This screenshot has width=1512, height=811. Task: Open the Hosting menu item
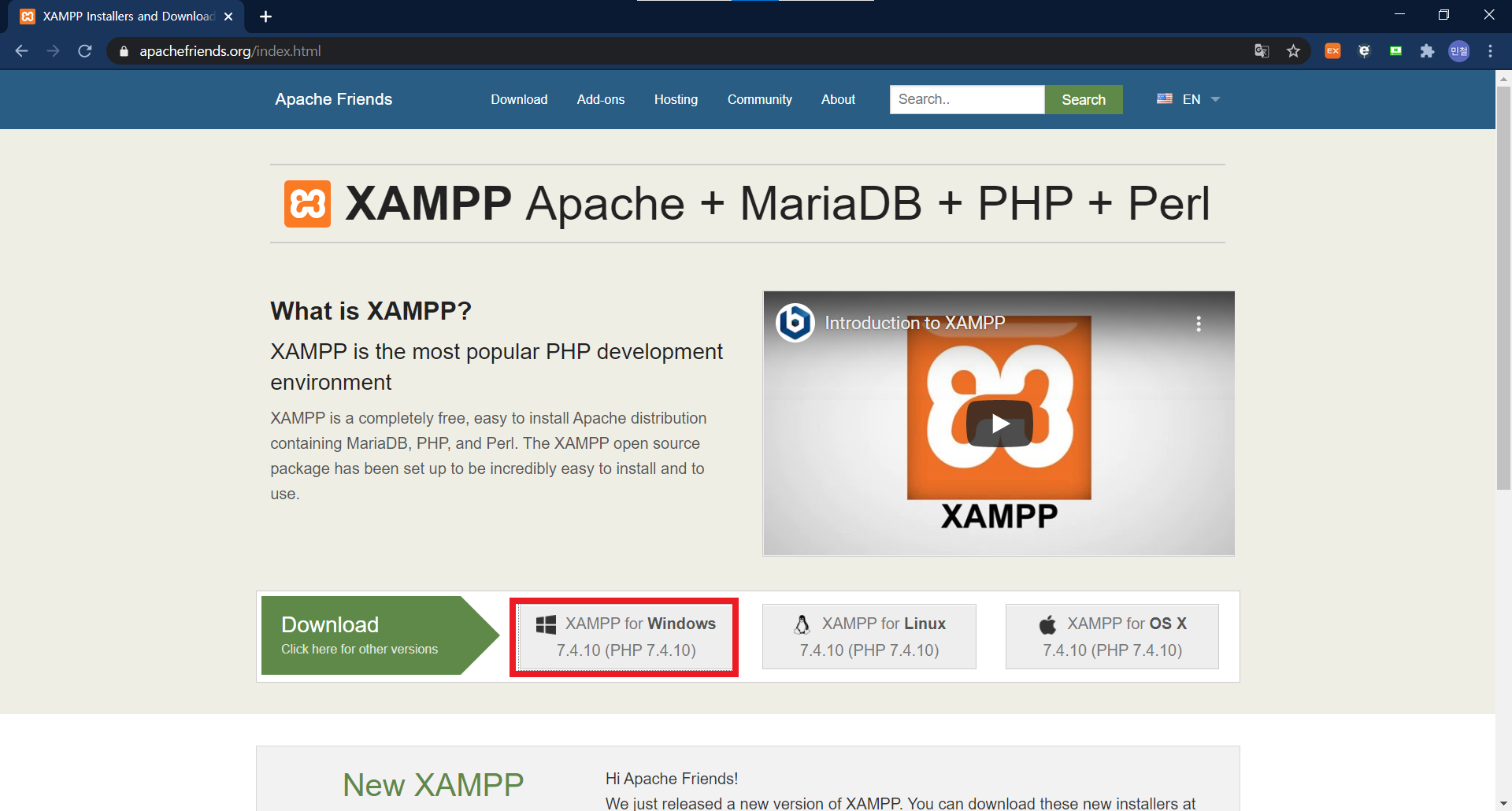pos(676,99)
